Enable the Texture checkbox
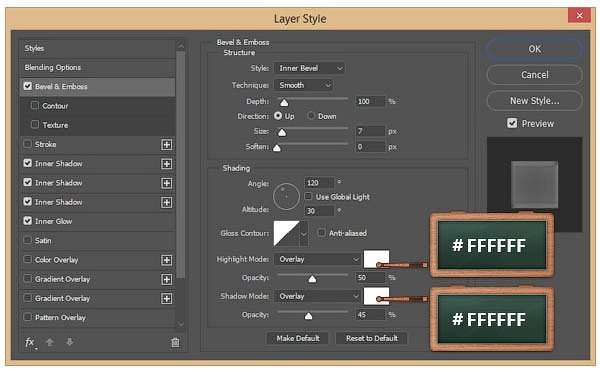 (x=35, y=124)
